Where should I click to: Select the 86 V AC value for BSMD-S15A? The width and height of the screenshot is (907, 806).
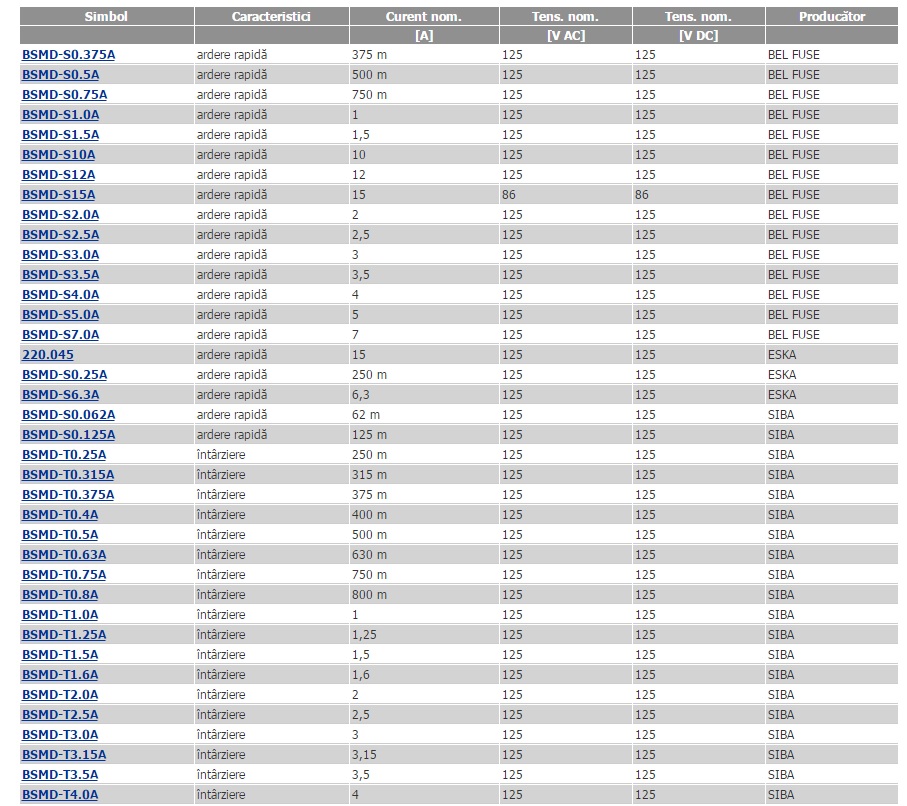508,195
